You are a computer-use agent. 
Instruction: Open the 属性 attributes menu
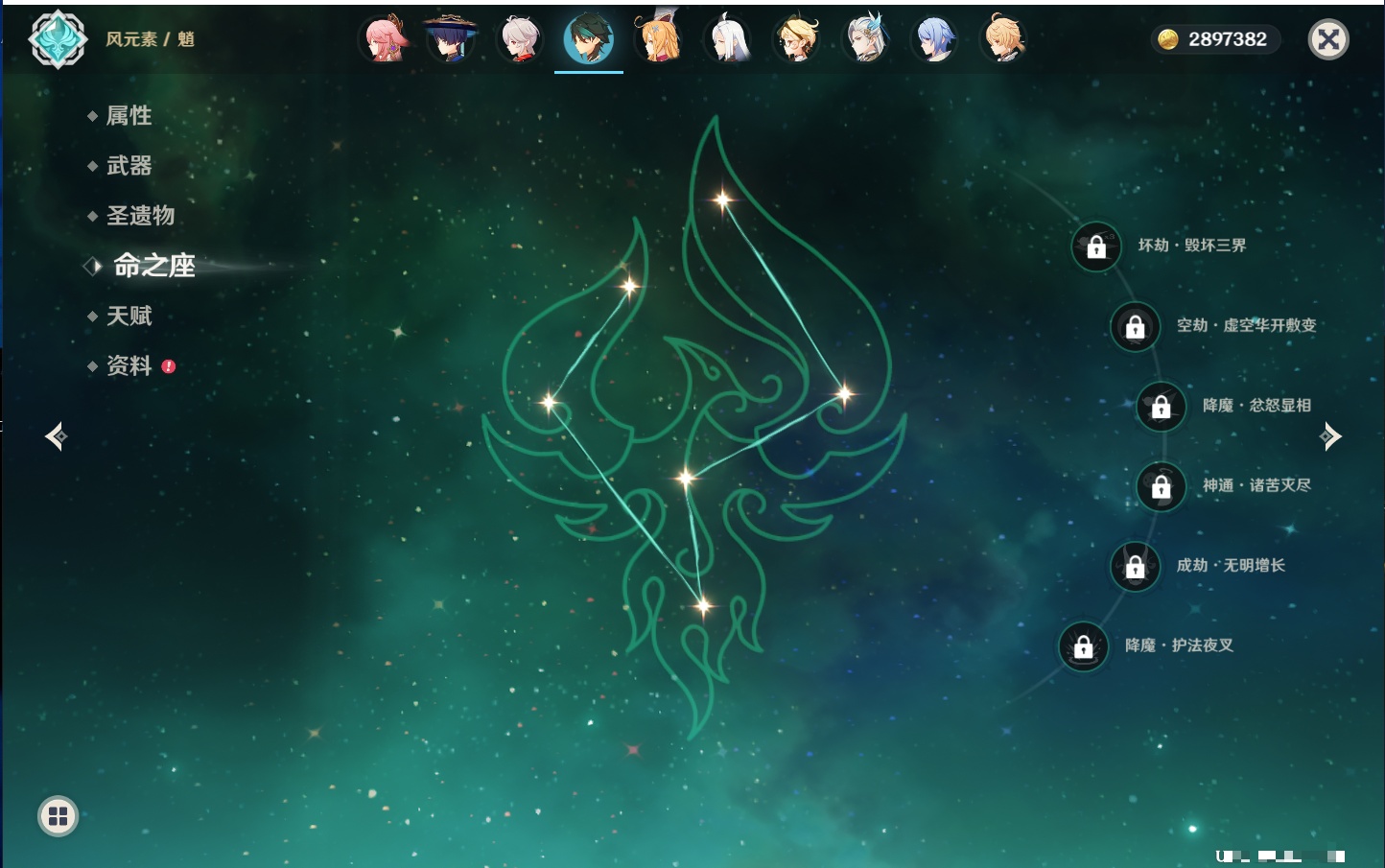point(129,116)
